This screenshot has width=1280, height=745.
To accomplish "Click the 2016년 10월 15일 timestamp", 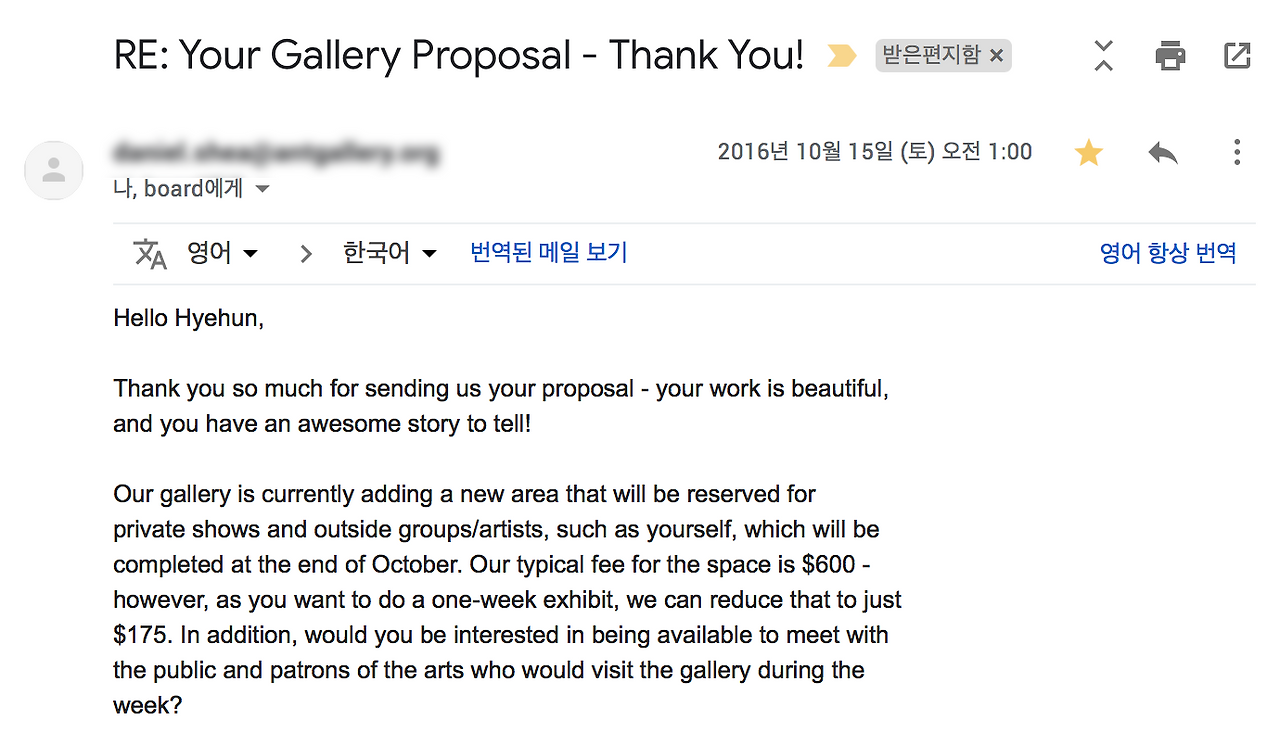I will pos(874,152).
